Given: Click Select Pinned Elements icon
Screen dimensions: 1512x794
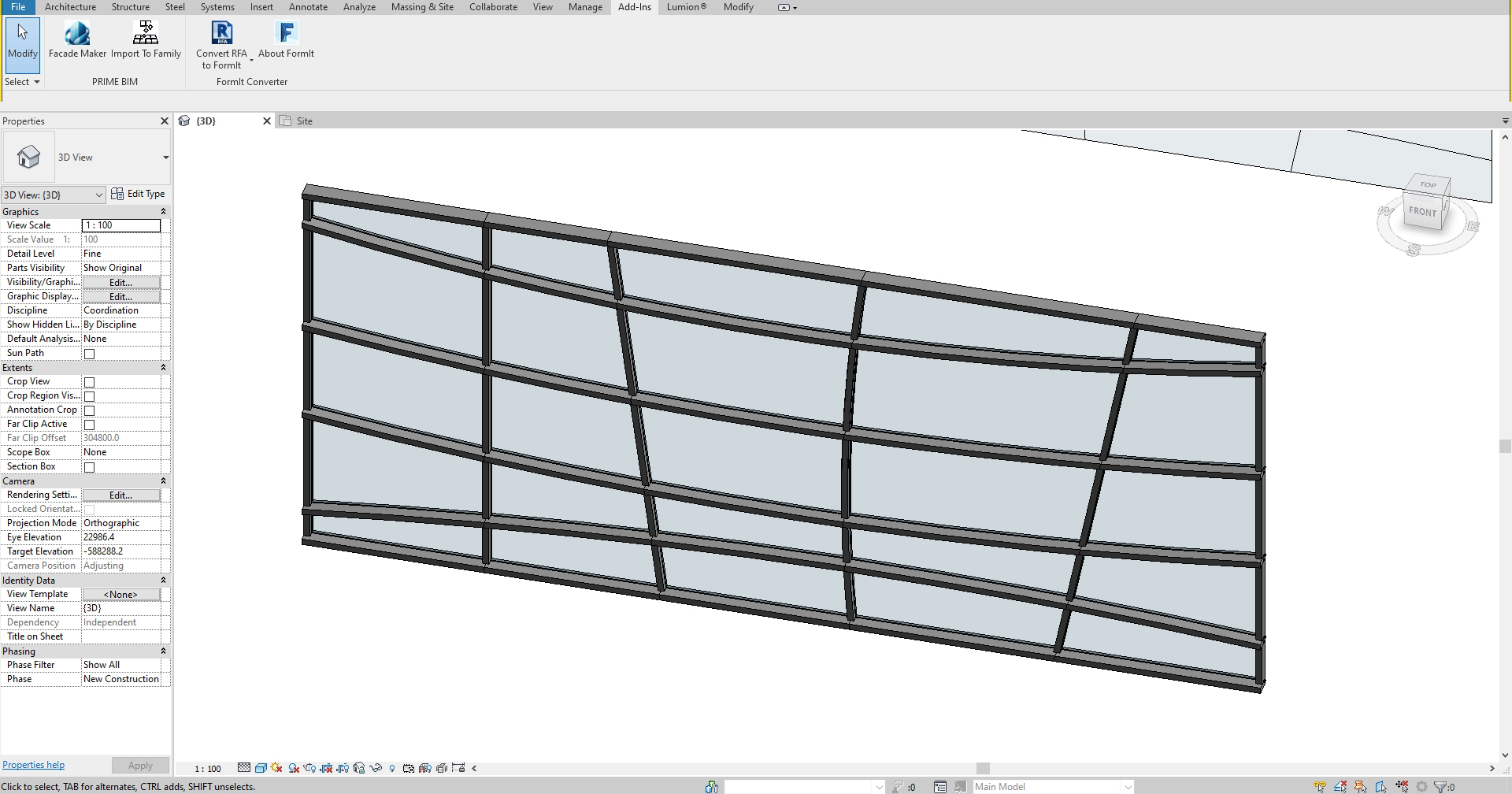Looking at the screenshot, I should pos(1361,786).
